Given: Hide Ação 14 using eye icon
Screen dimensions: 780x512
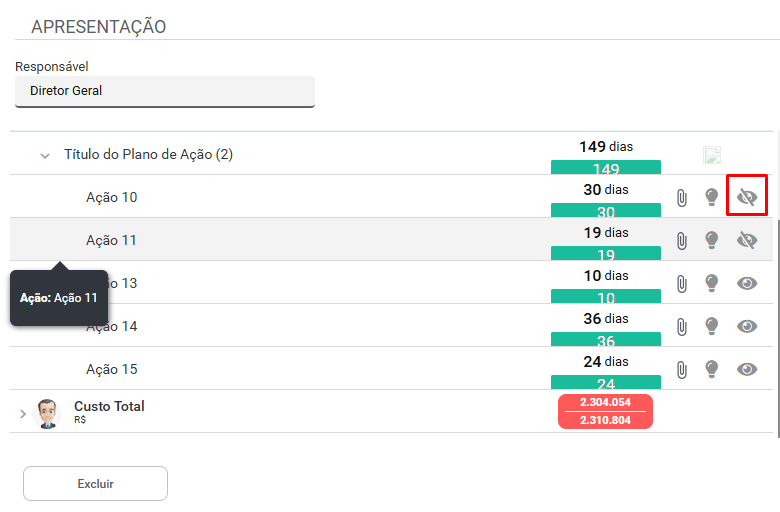Looking at the screenshot, I should [x=747, y=327].
